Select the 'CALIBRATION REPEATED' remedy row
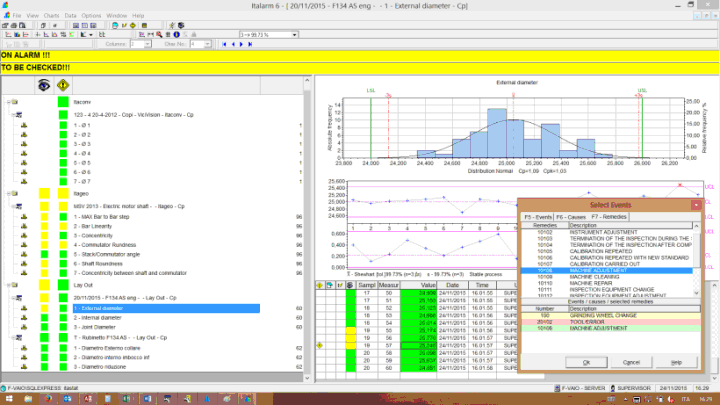The height and width of the screenshot is (405, 720). [606, 251]
